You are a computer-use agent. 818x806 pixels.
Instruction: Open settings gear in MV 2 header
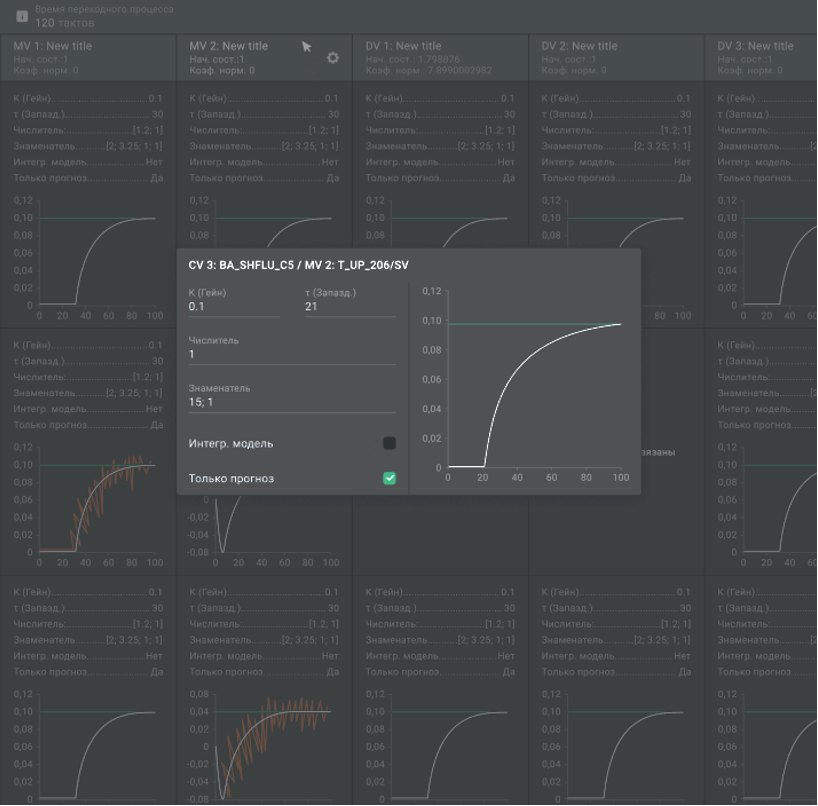(332, 57)
